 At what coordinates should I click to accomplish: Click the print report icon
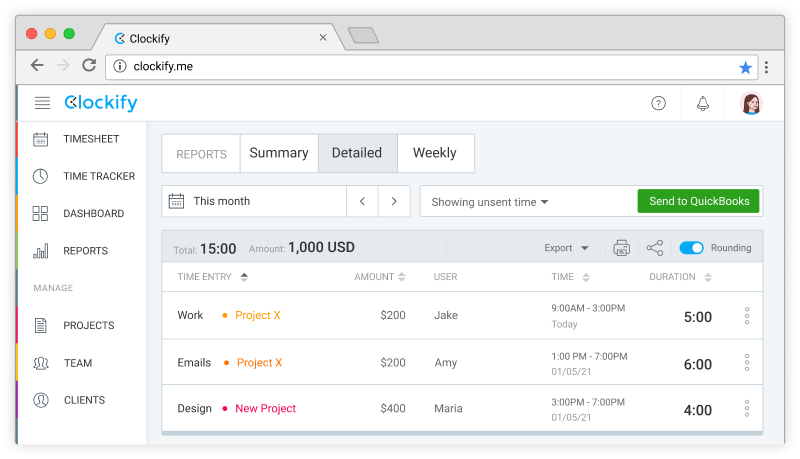pos(621,248)
